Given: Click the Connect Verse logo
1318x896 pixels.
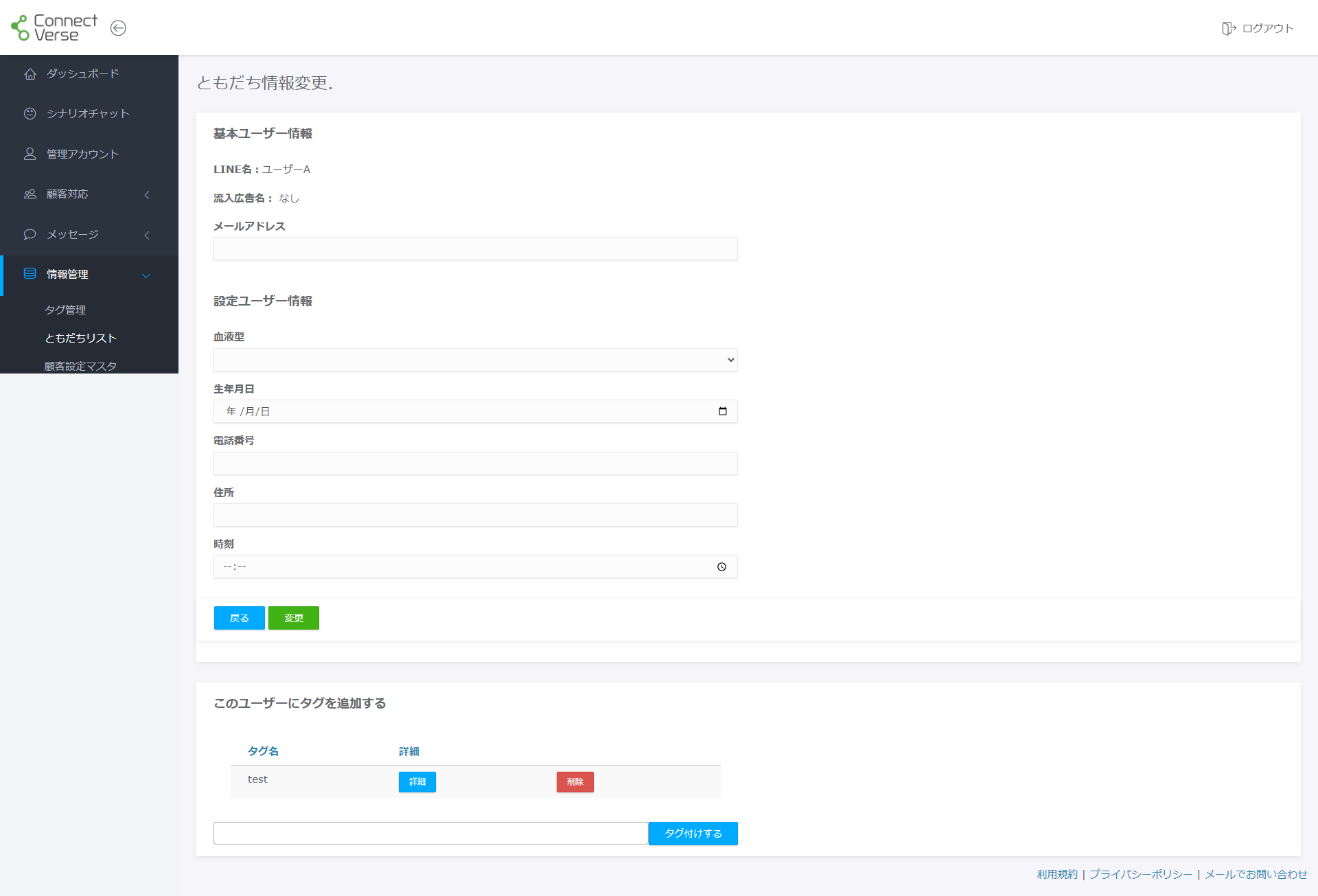Looking at the screenshot, I should (54, 27).
